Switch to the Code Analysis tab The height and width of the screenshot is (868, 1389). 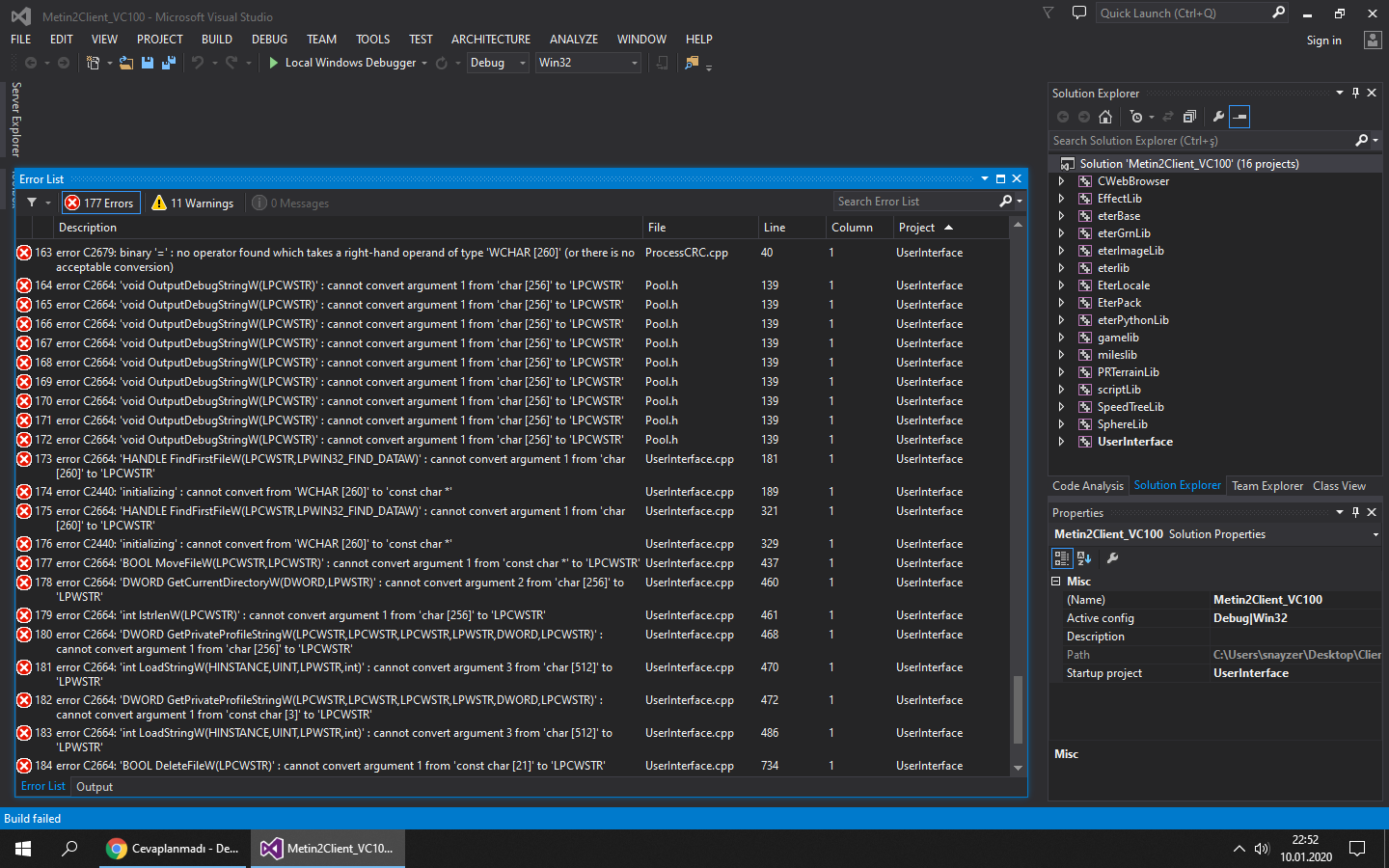1088,486
